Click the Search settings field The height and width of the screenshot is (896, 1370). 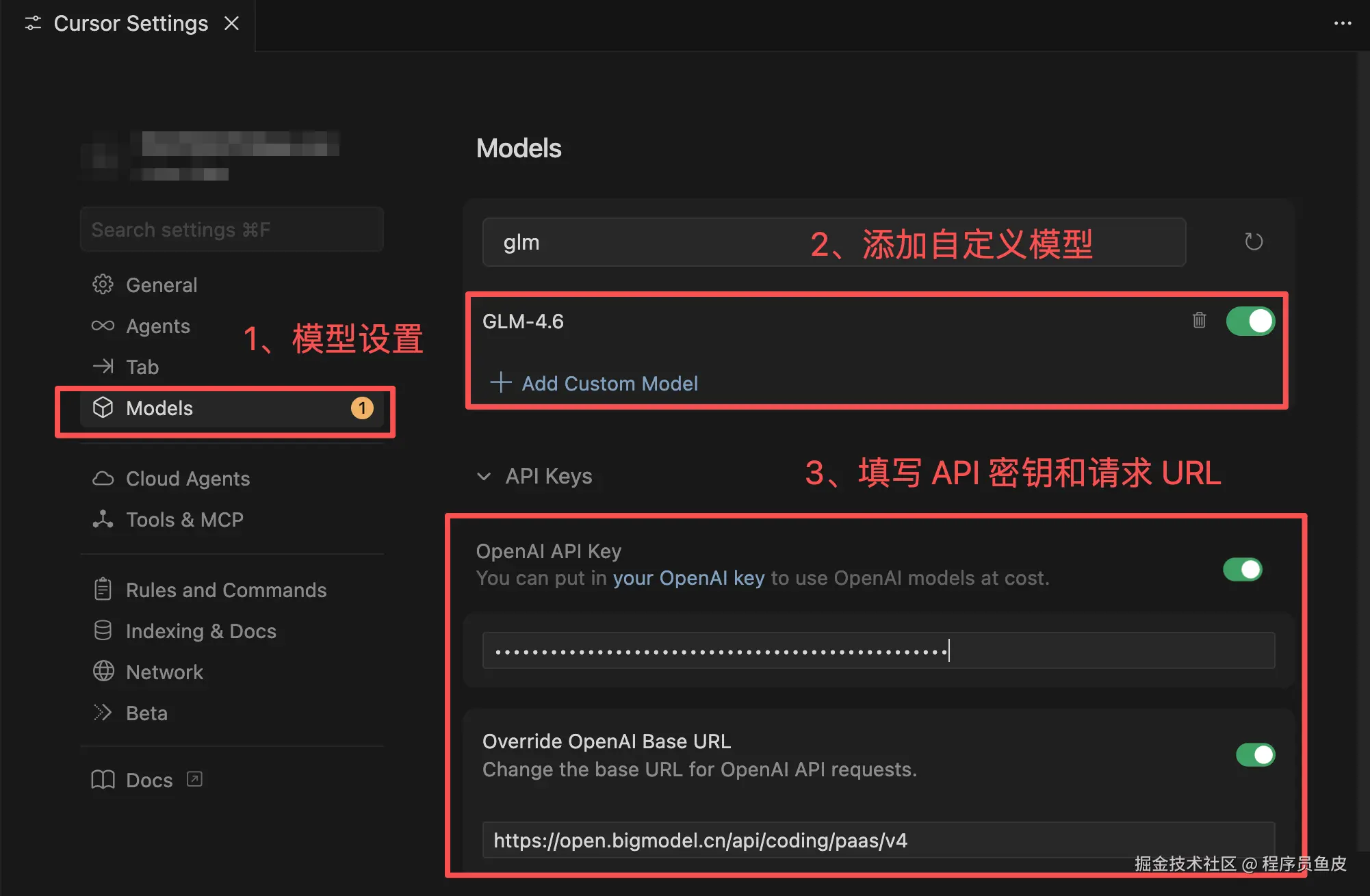pyautogui.click(x=231, y=230)
